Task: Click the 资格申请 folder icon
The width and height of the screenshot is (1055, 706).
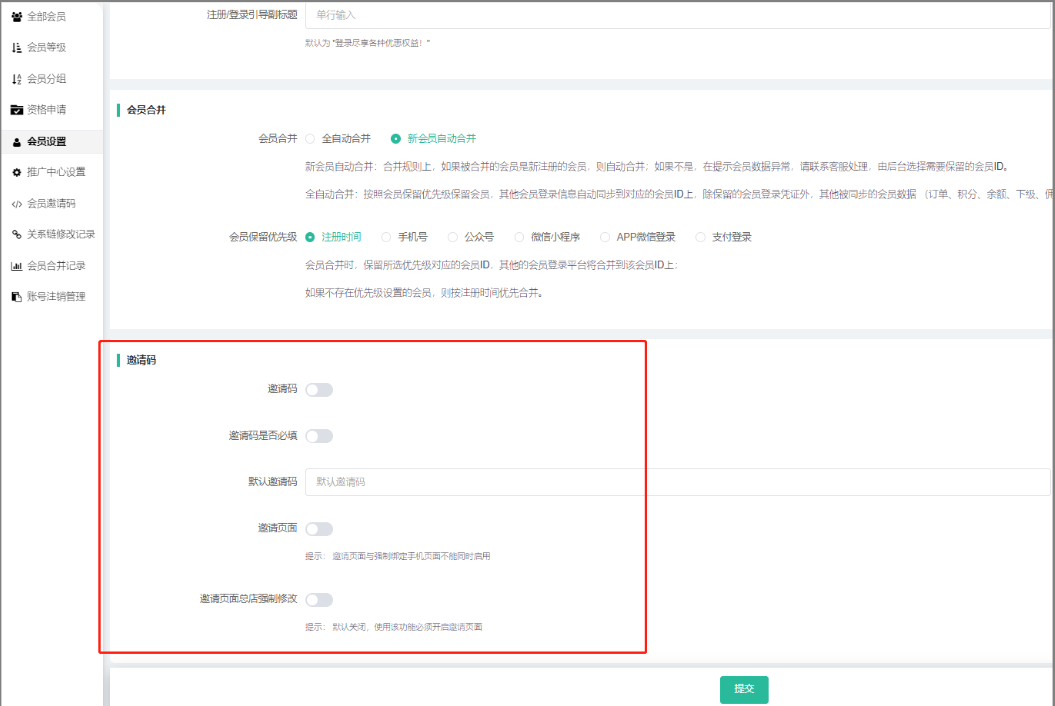Action: tap(16, 110)
